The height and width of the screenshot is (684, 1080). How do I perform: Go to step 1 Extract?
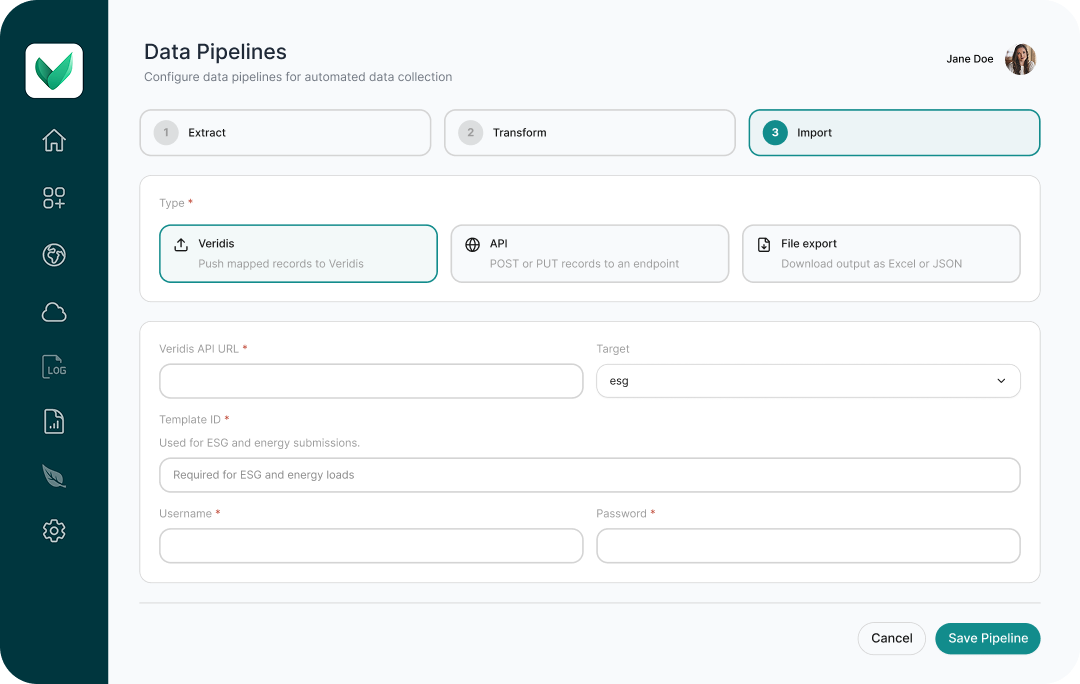point(285,133)
